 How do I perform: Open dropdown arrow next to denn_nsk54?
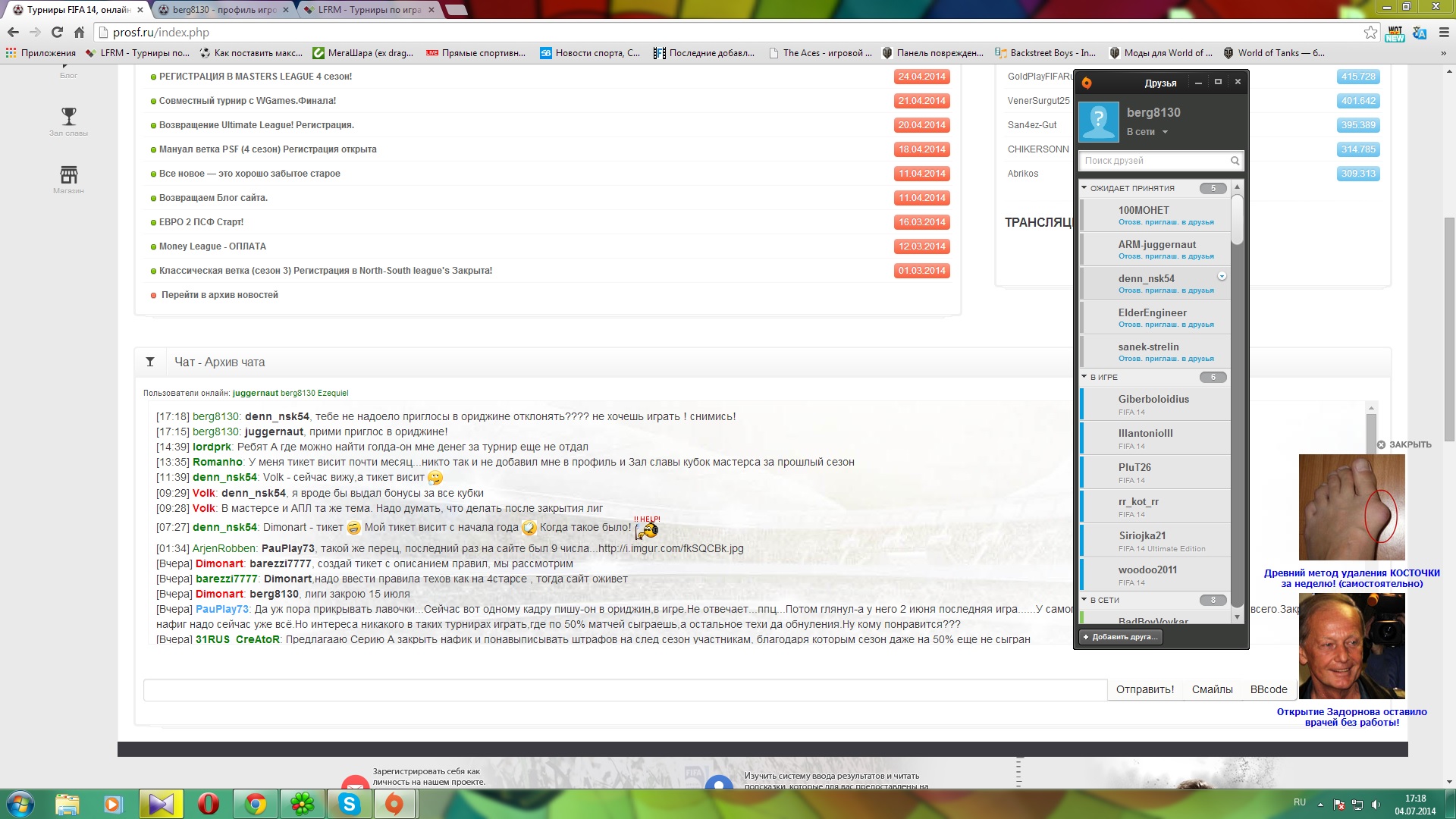tap(1222, 276)
